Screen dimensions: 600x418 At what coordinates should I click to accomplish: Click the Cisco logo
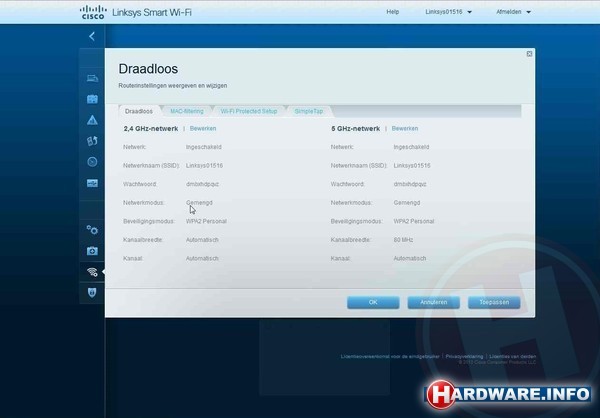(x=92, y=12)
